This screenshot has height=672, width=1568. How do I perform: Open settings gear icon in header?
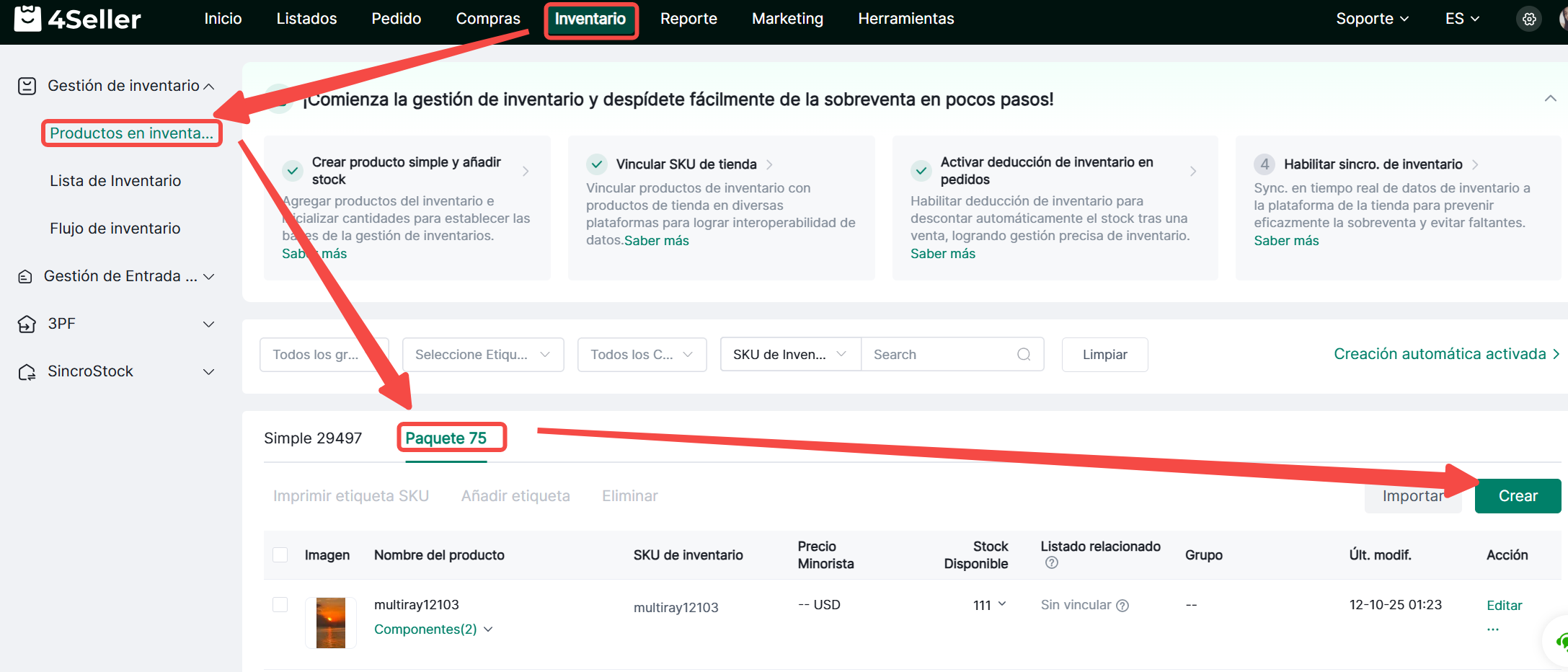(x=1528, y=19)
